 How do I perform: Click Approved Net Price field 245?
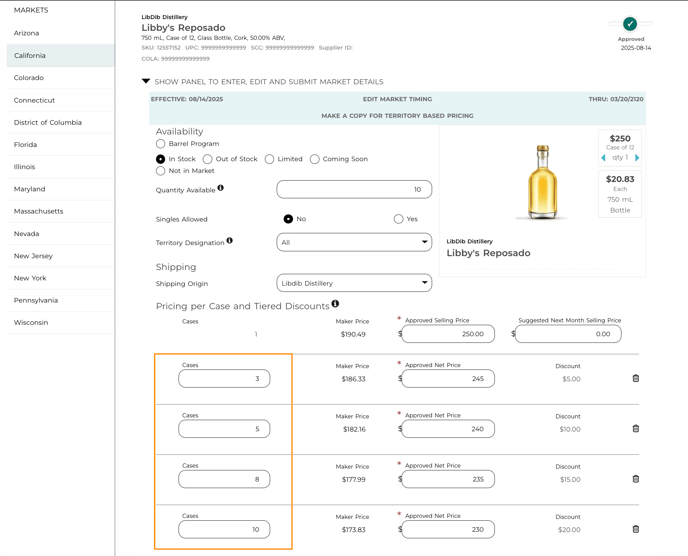[x=448, y=379]
